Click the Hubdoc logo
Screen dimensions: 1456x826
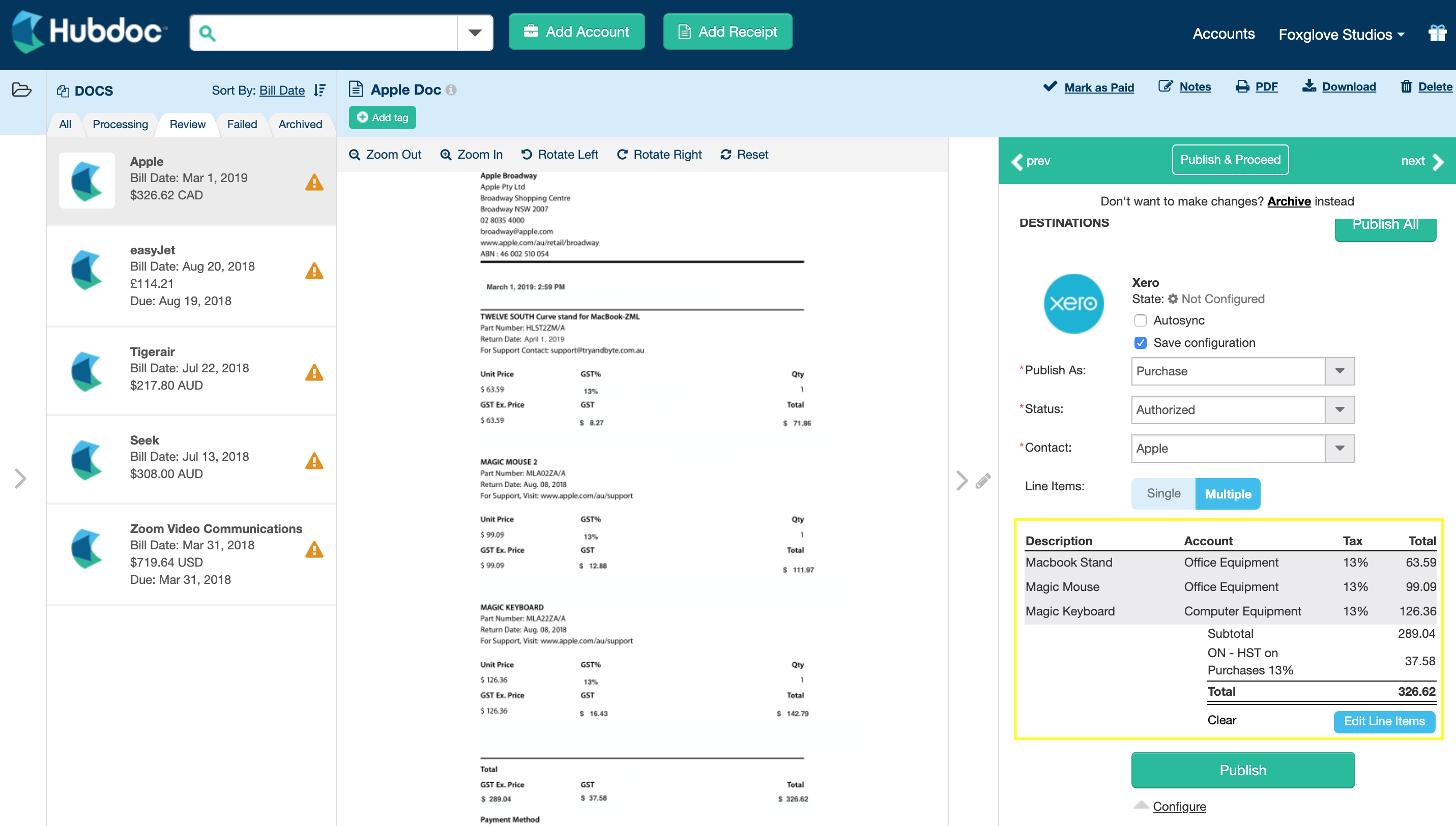[90, 31]
